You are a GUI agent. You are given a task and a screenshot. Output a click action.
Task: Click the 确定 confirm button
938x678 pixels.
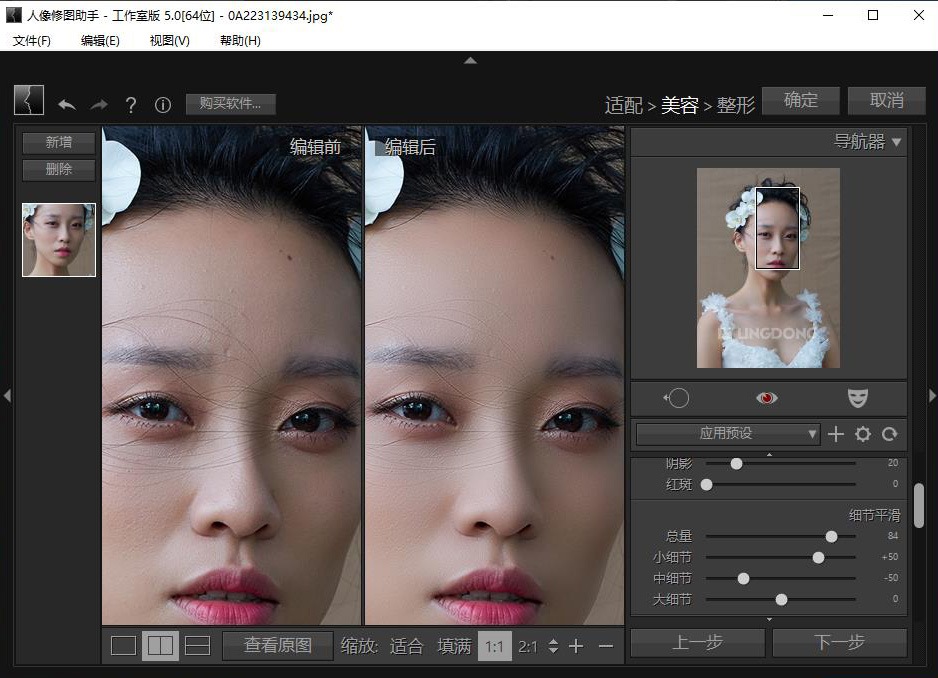[x=801, y=101]
